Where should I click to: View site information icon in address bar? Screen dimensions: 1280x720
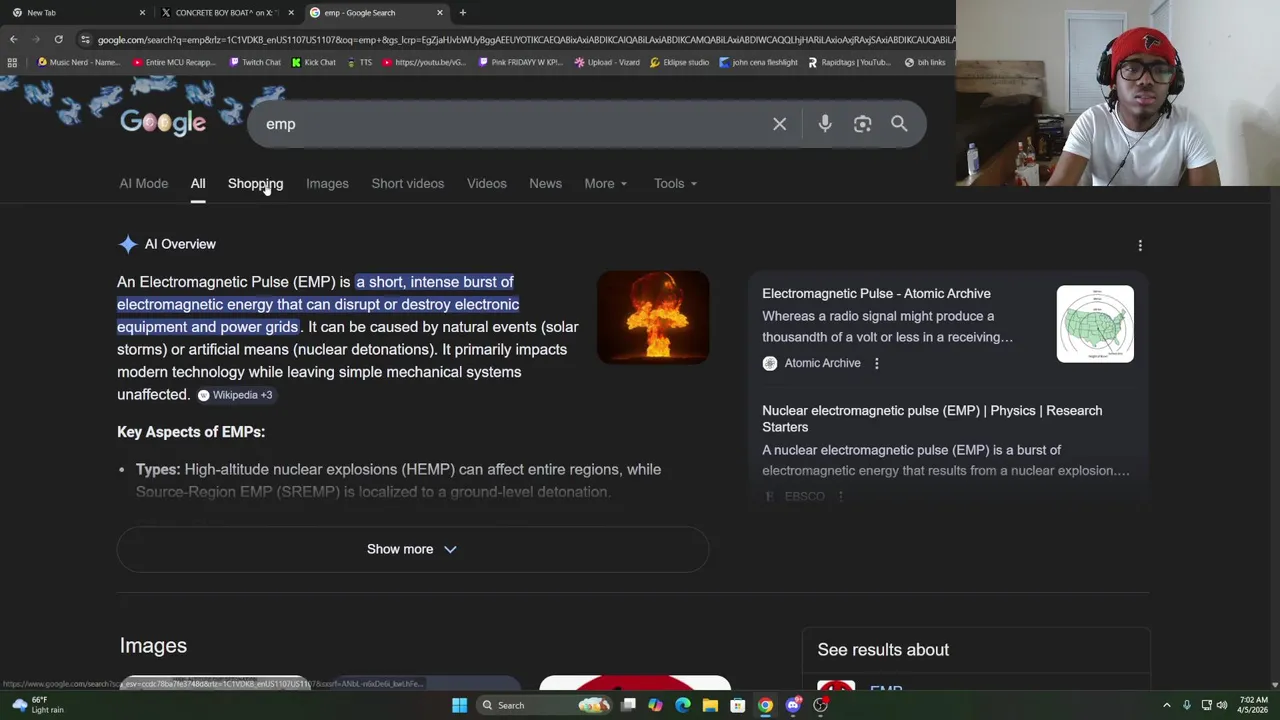pyautogui.click(x=85, y=39)
